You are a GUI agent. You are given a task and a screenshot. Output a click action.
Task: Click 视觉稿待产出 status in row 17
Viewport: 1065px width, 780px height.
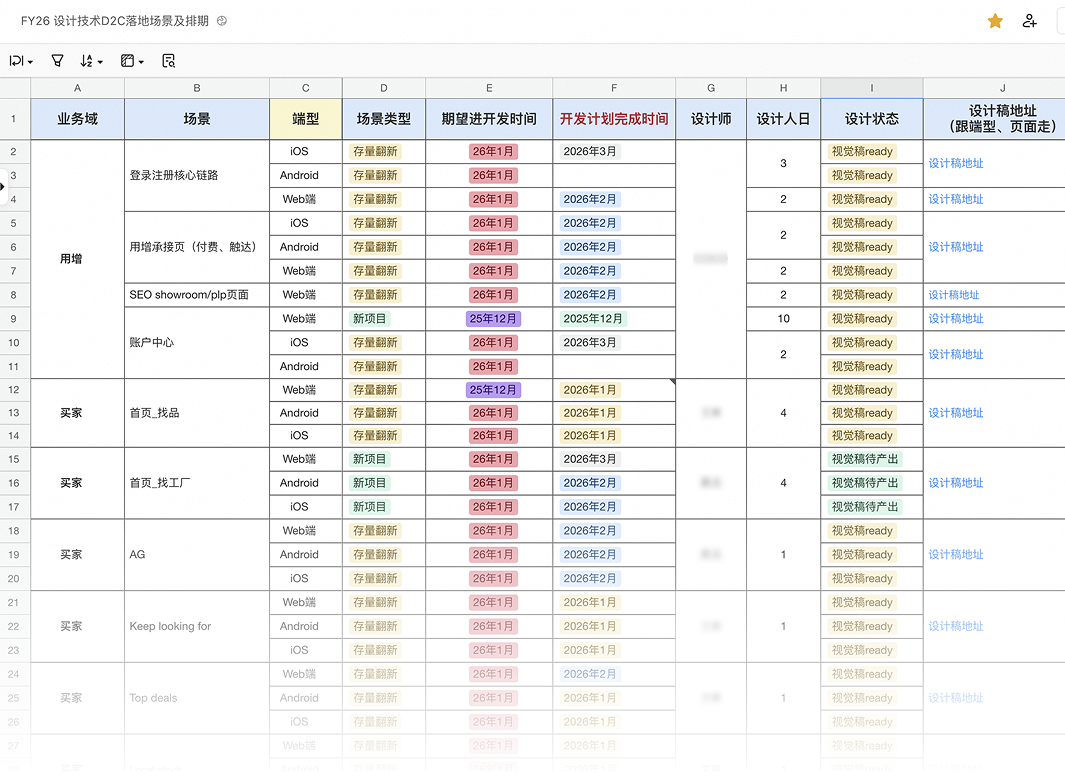click(865, 507)
